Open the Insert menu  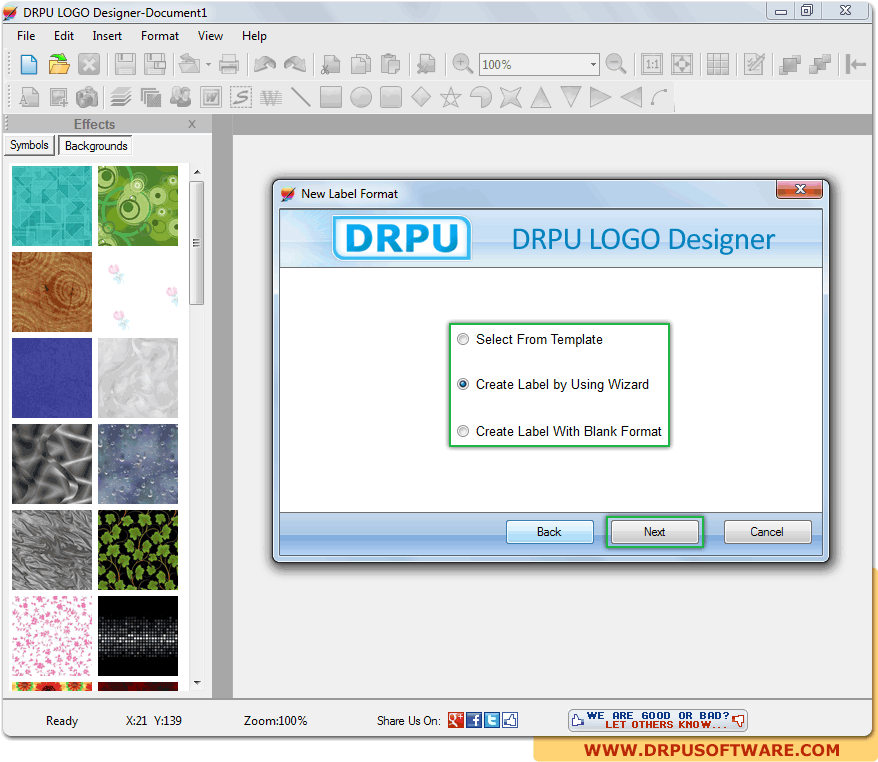click(107, 36)
